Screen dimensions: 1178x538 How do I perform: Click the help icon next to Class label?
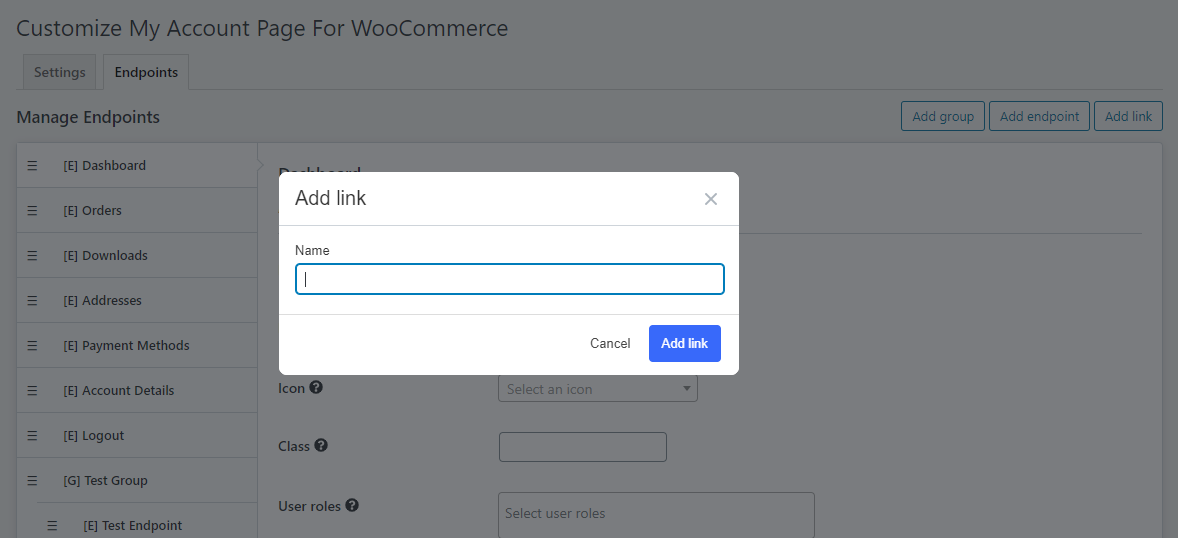coord(321,446)
